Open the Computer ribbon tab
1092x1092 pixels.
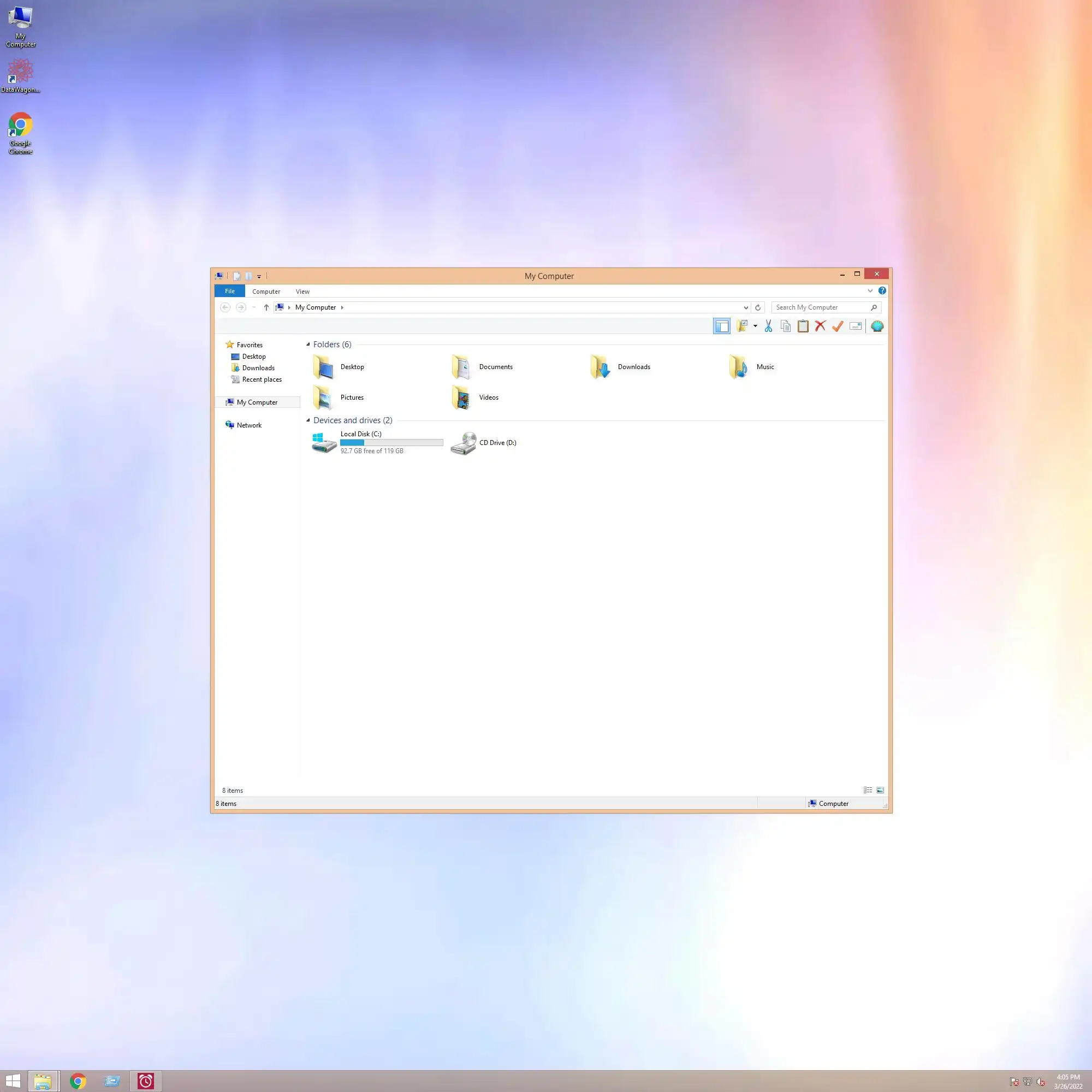pyautogui.click(x=266, y=292)
